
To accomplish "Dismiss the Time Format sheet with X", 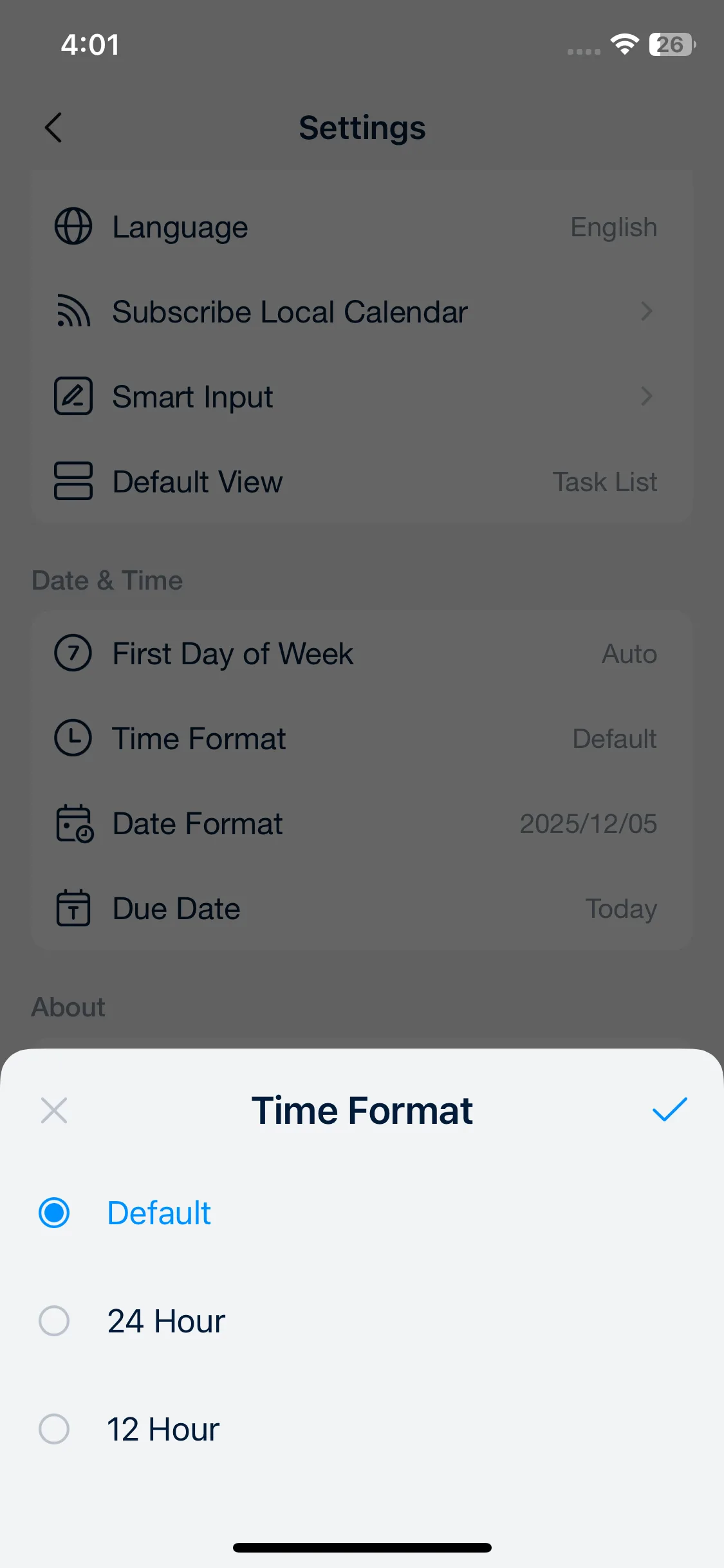I will tap(54, 1110).
